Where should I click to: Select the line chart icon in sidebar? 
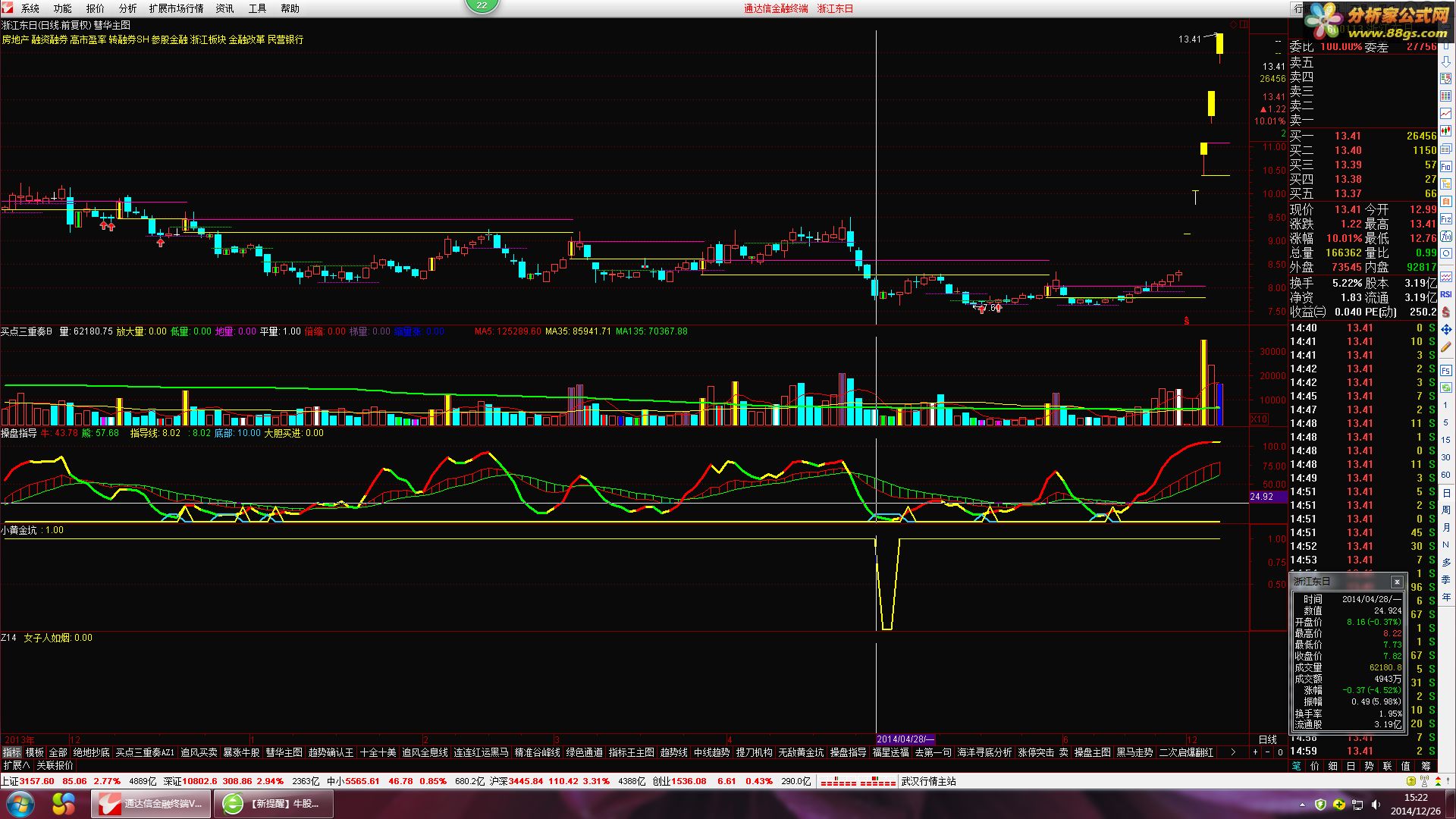click(x=1446, y=114)
